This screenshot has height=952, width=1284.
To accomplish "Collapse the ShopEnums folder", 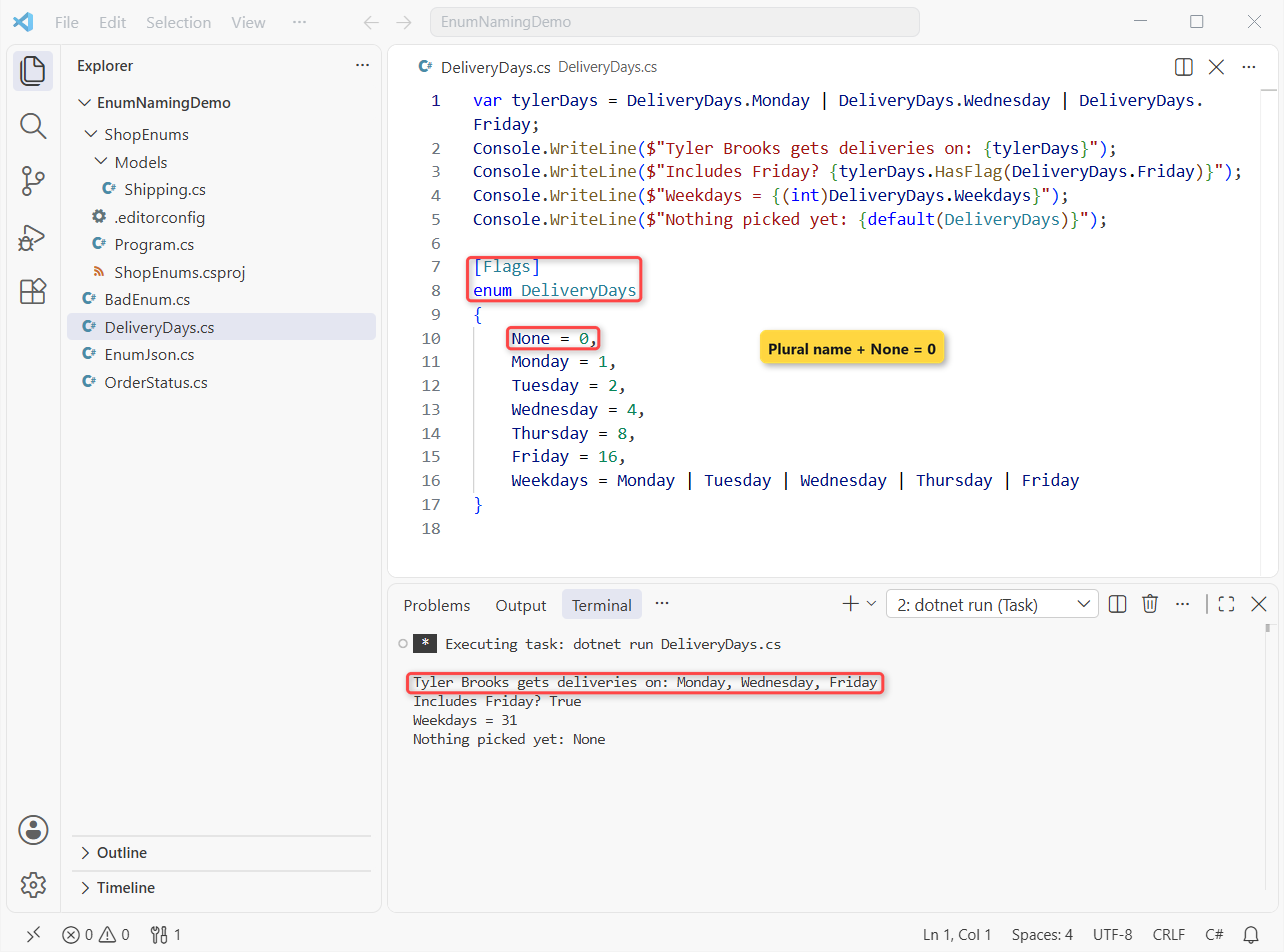I will pos(221,134).
